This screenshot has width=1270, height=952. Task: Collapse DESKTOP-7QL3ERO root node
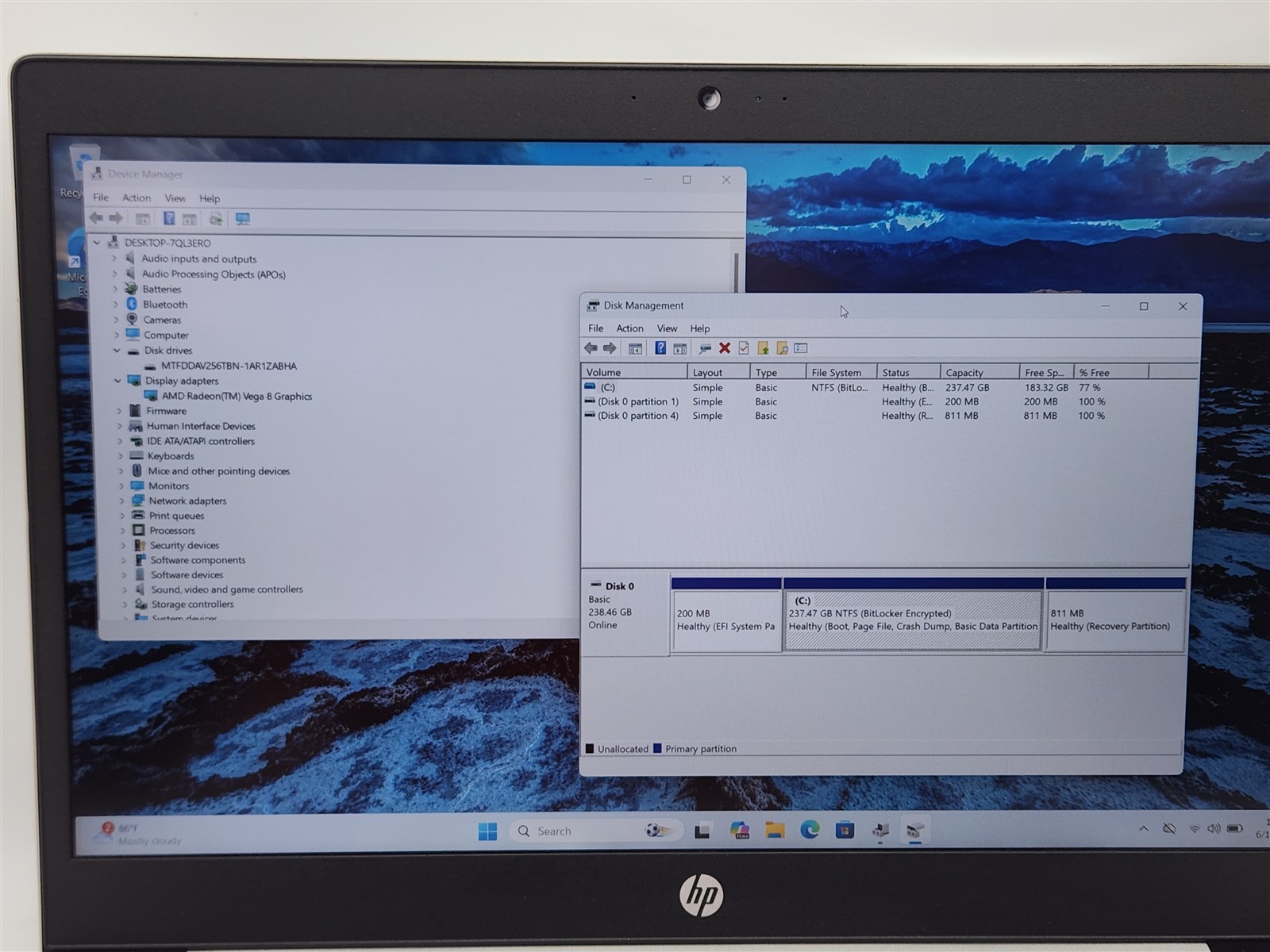click(97, 243)
